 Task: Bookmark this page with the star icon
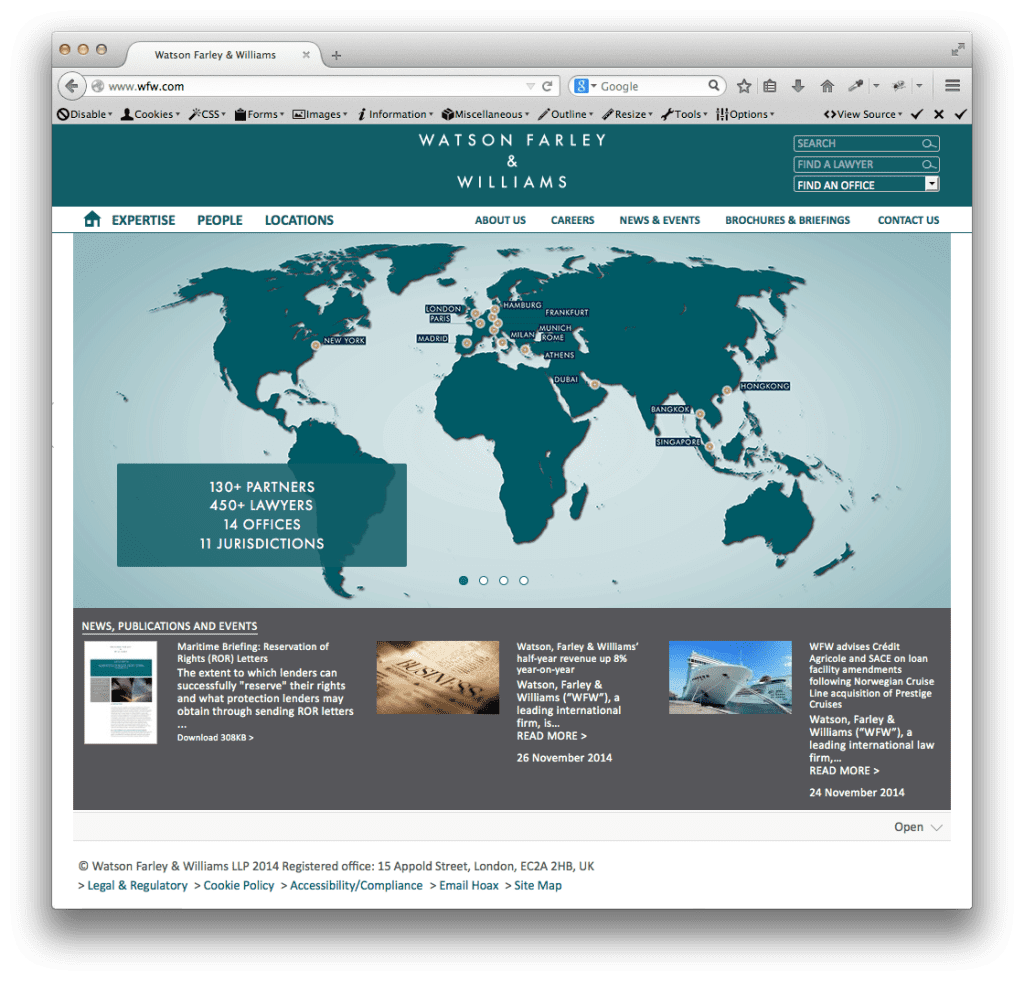[744, 86]
